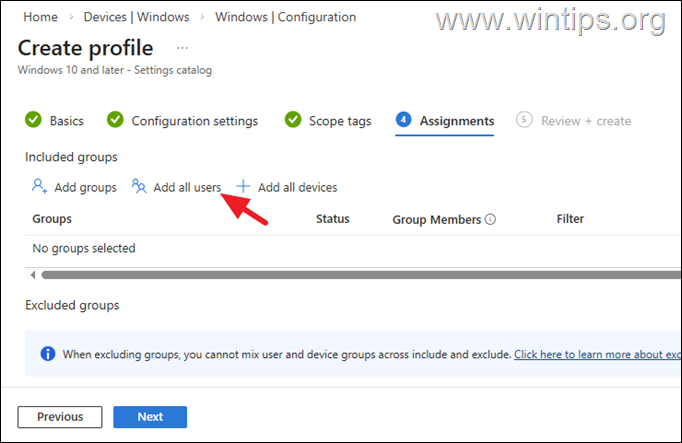Click the Excluded groups heading

[72, 305]
